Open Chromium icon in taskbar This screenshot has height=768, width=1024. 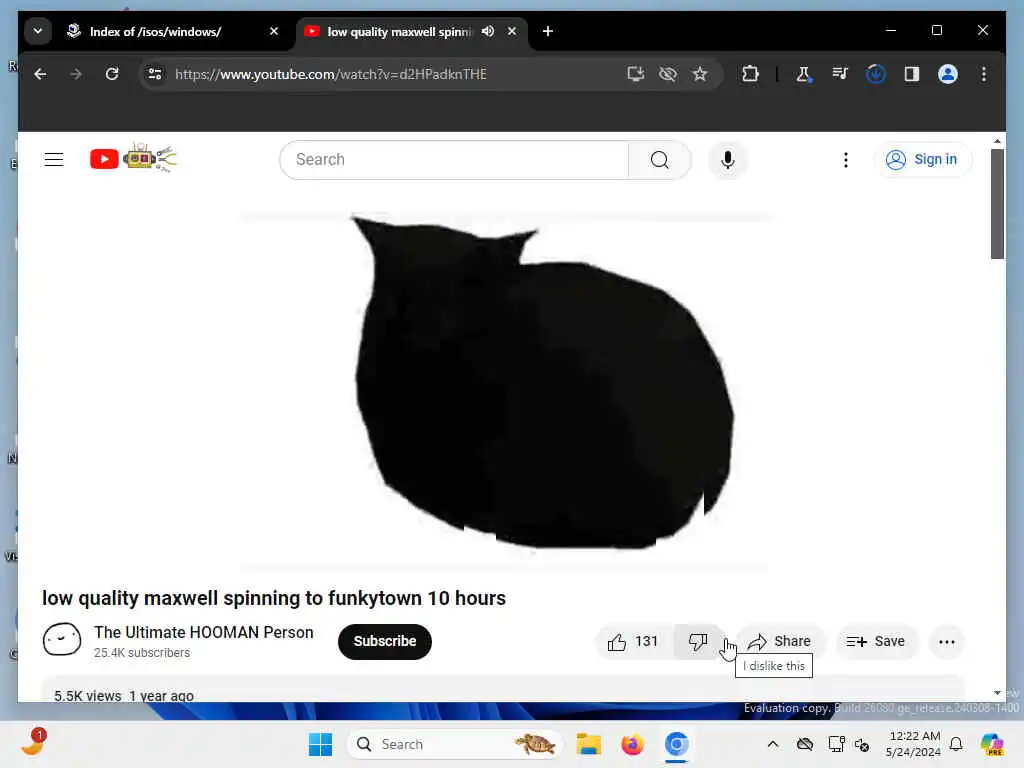[676, 744]
